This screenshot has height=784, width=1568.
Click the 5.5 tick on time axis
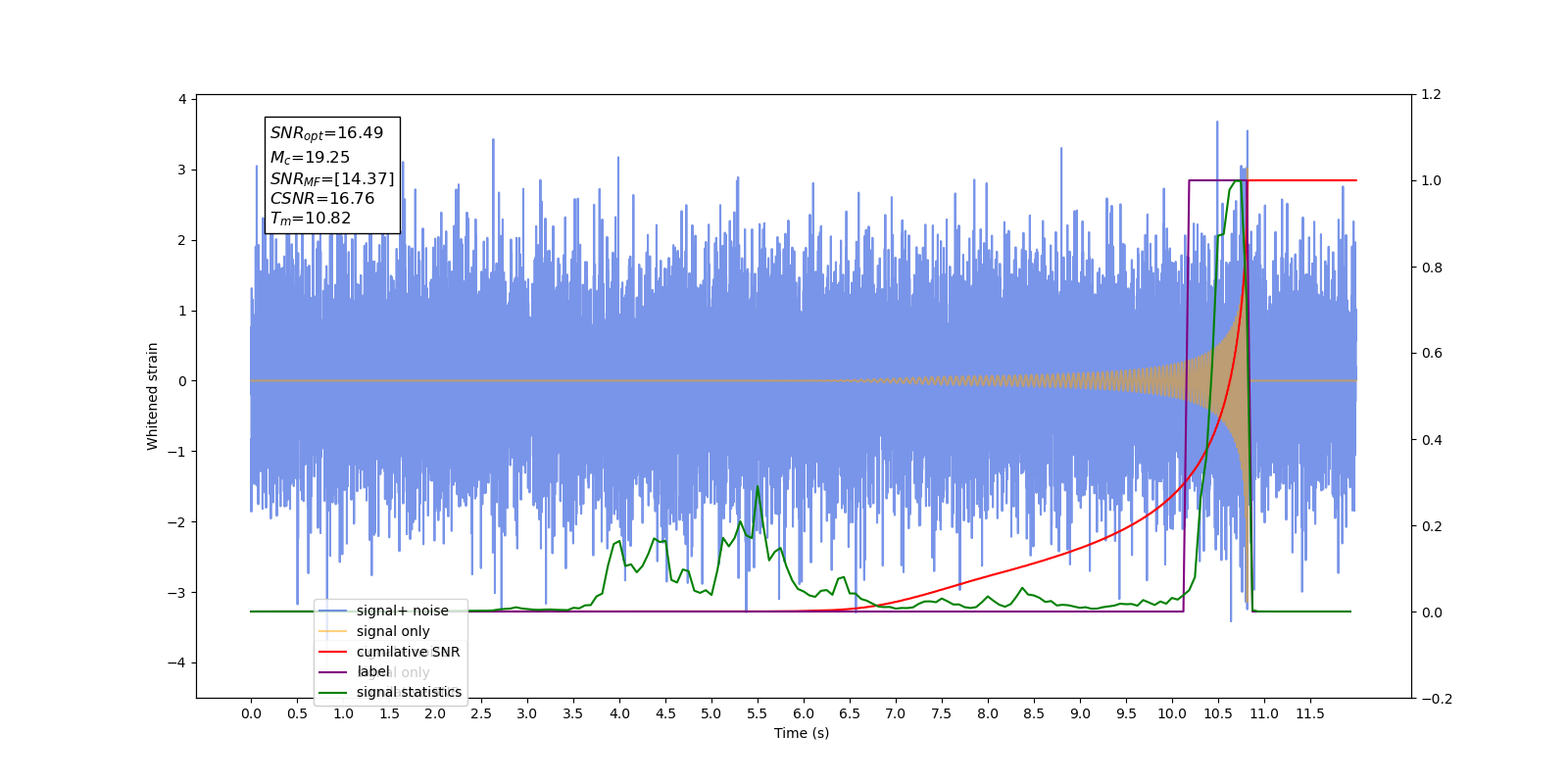758,713
